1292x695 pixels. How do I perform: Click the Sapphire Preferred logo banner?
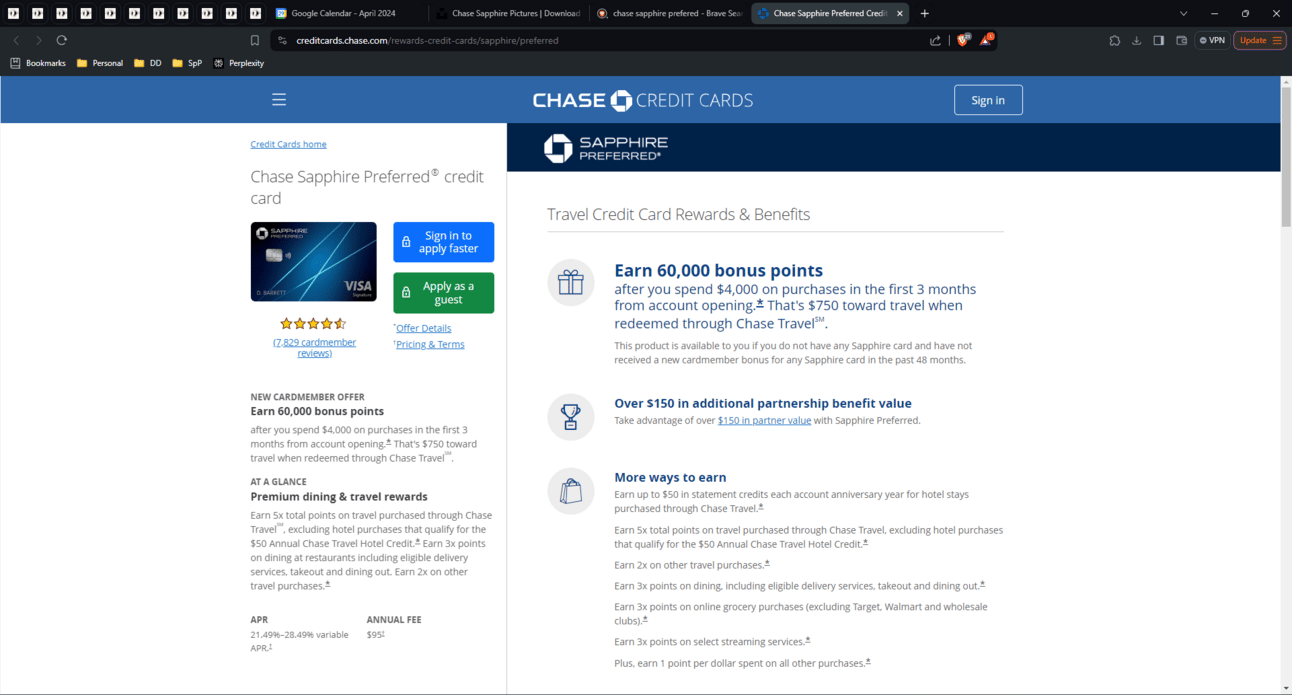(606, 148)
